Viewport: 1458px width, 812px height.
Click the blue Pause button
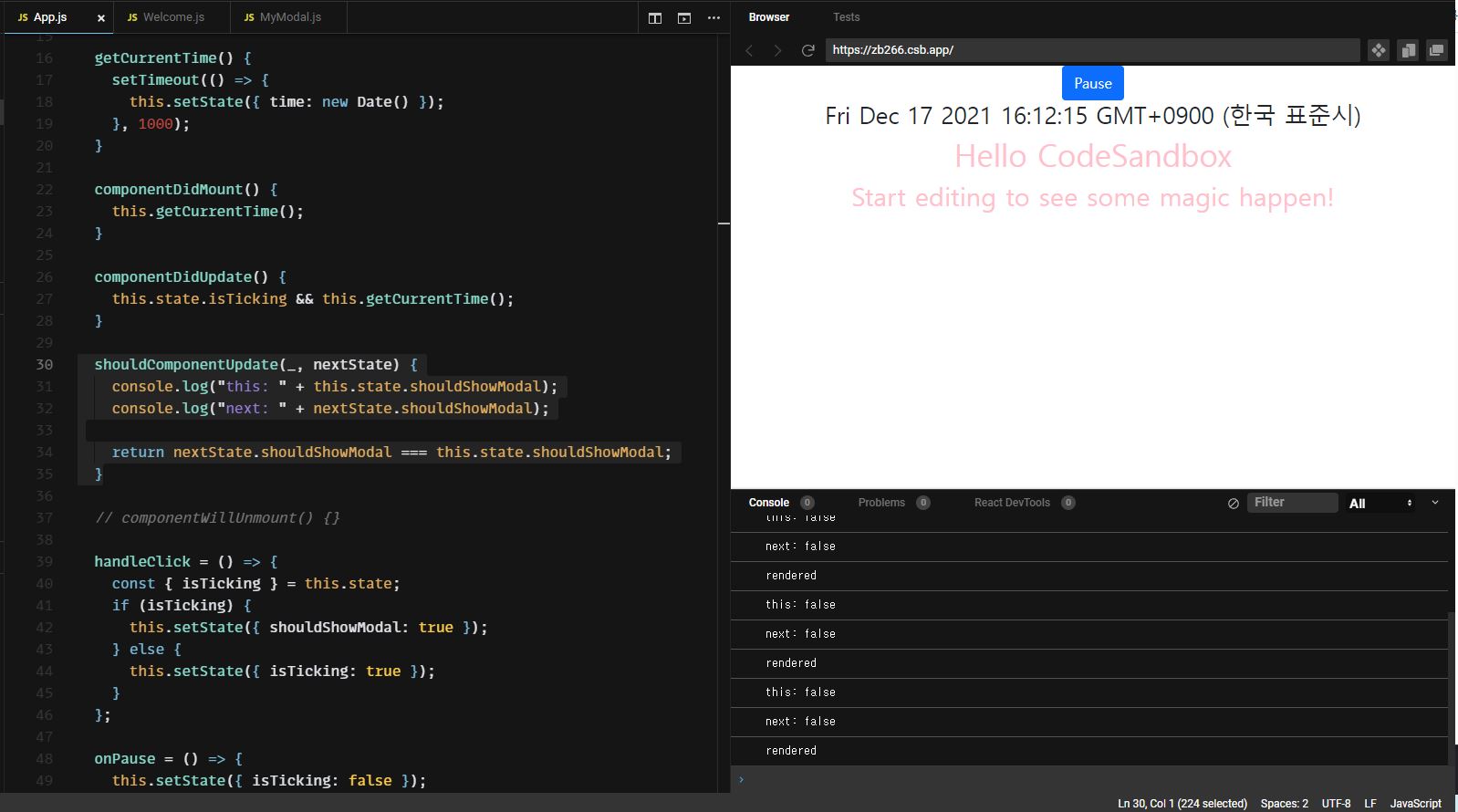tap(1093, 83)
